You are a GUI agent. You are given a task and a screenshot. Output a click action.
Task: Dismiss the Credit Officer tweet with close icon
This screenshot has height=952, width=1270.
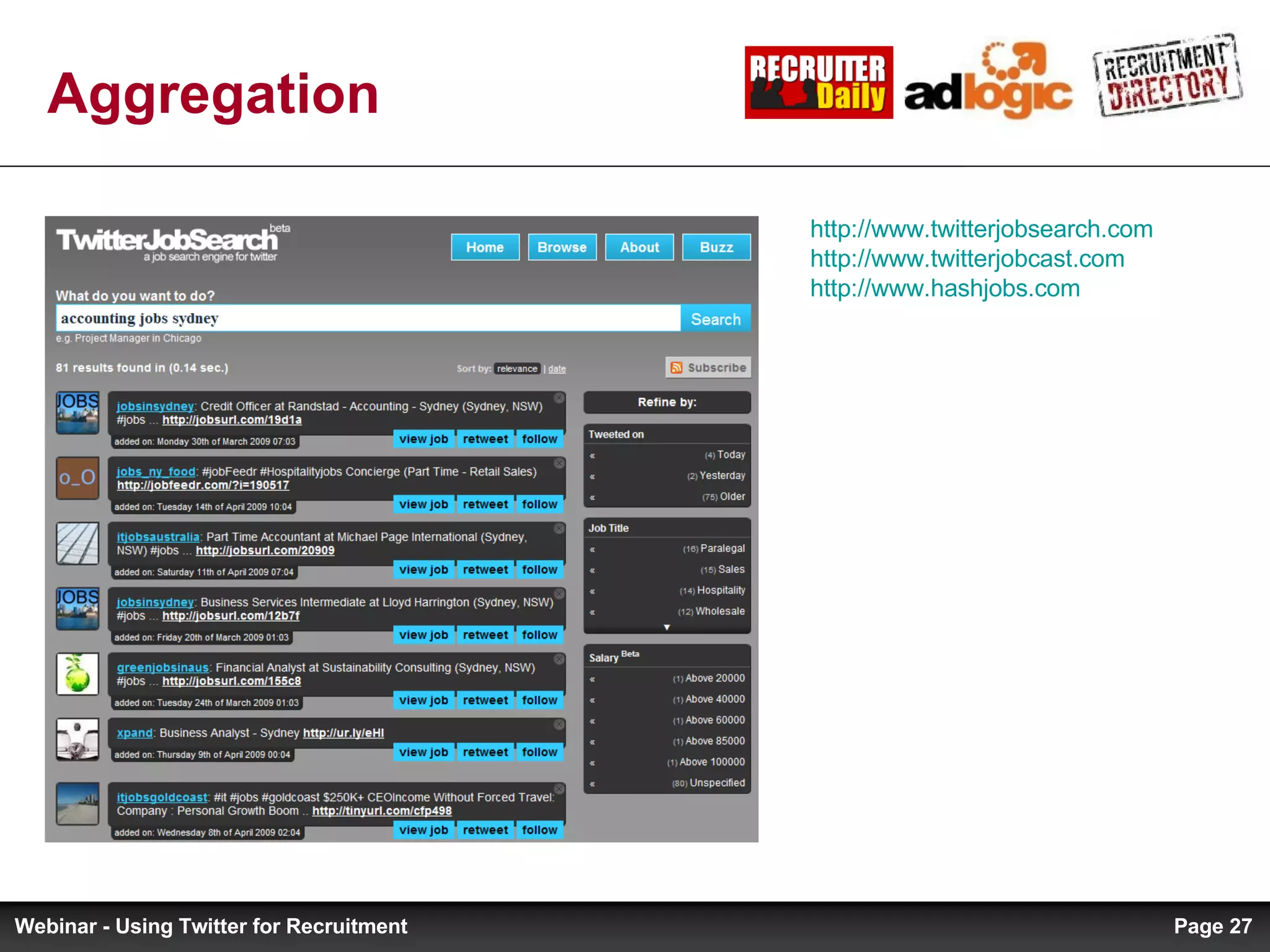coord(559,398)
